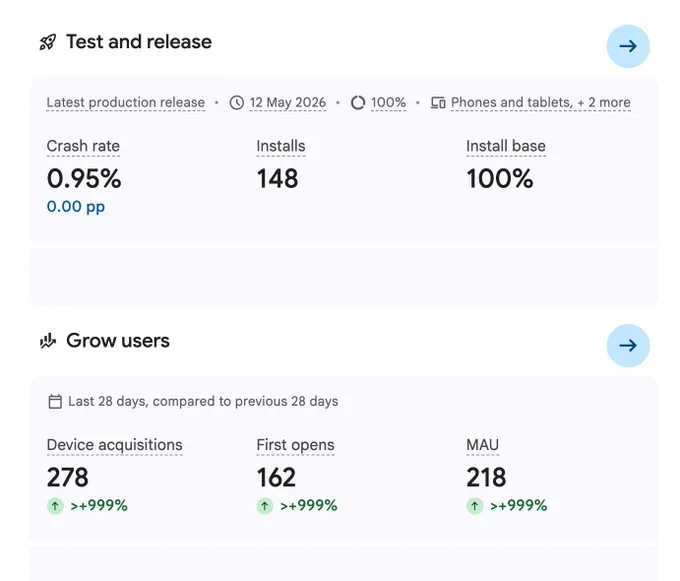Click the Install base metric label

click(506, 146)
